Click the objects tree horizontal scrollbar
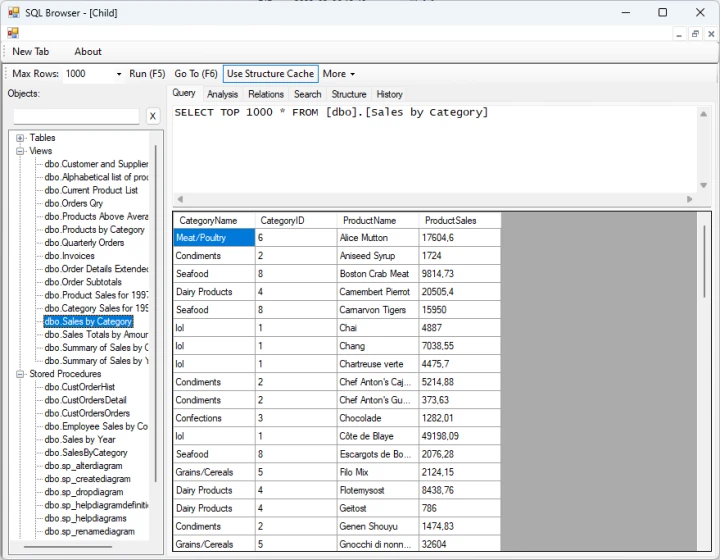Screen dimensions: 720x560 pyautogui.click(x=68, y=547)
